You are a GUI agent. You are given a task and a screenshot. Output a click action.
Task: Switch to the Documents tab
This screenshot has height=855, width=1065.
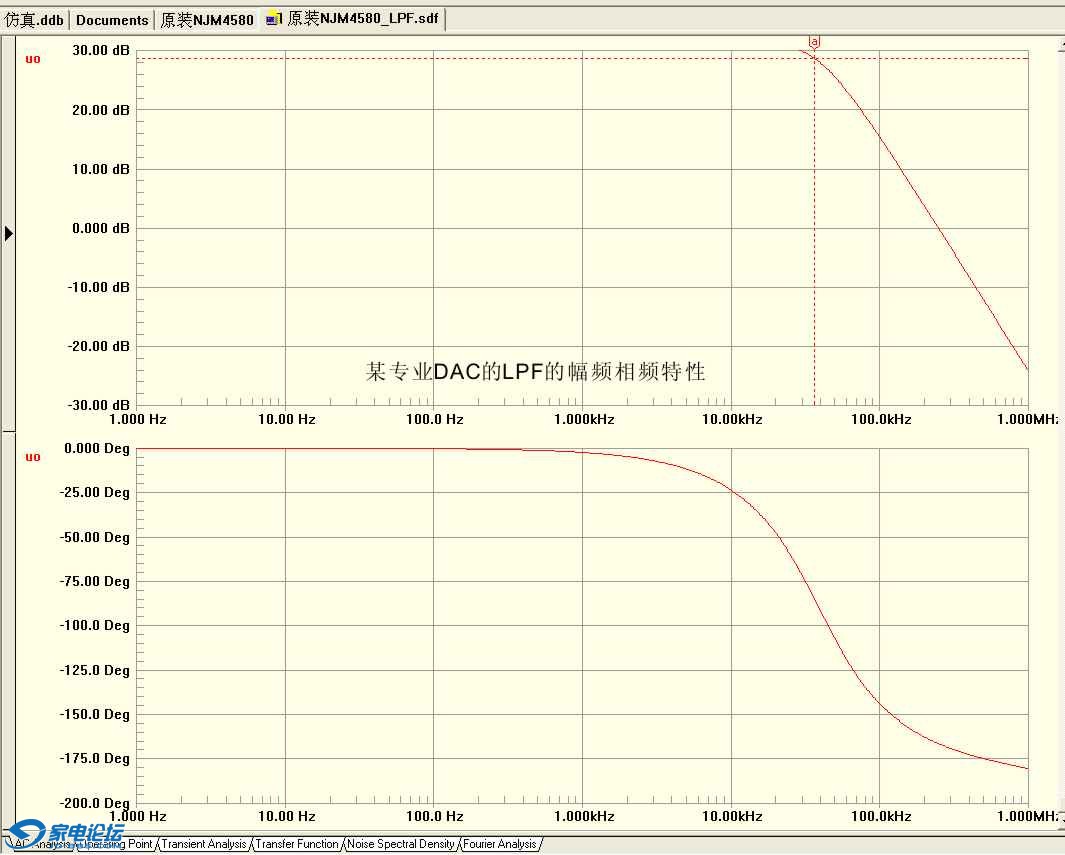(111, 19)
